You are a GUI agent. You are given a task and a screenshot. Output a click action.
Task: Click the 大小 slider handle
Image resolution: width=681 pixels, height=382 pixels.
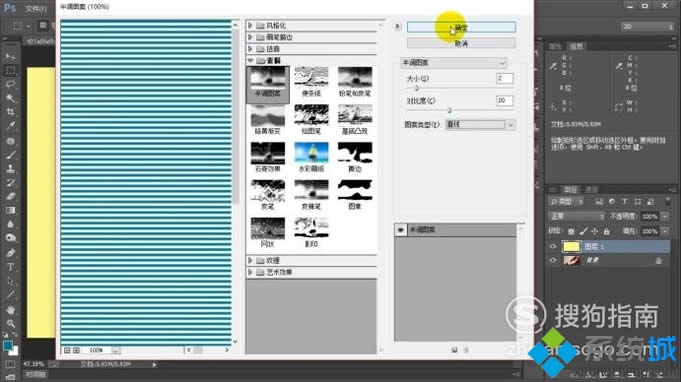417,88
